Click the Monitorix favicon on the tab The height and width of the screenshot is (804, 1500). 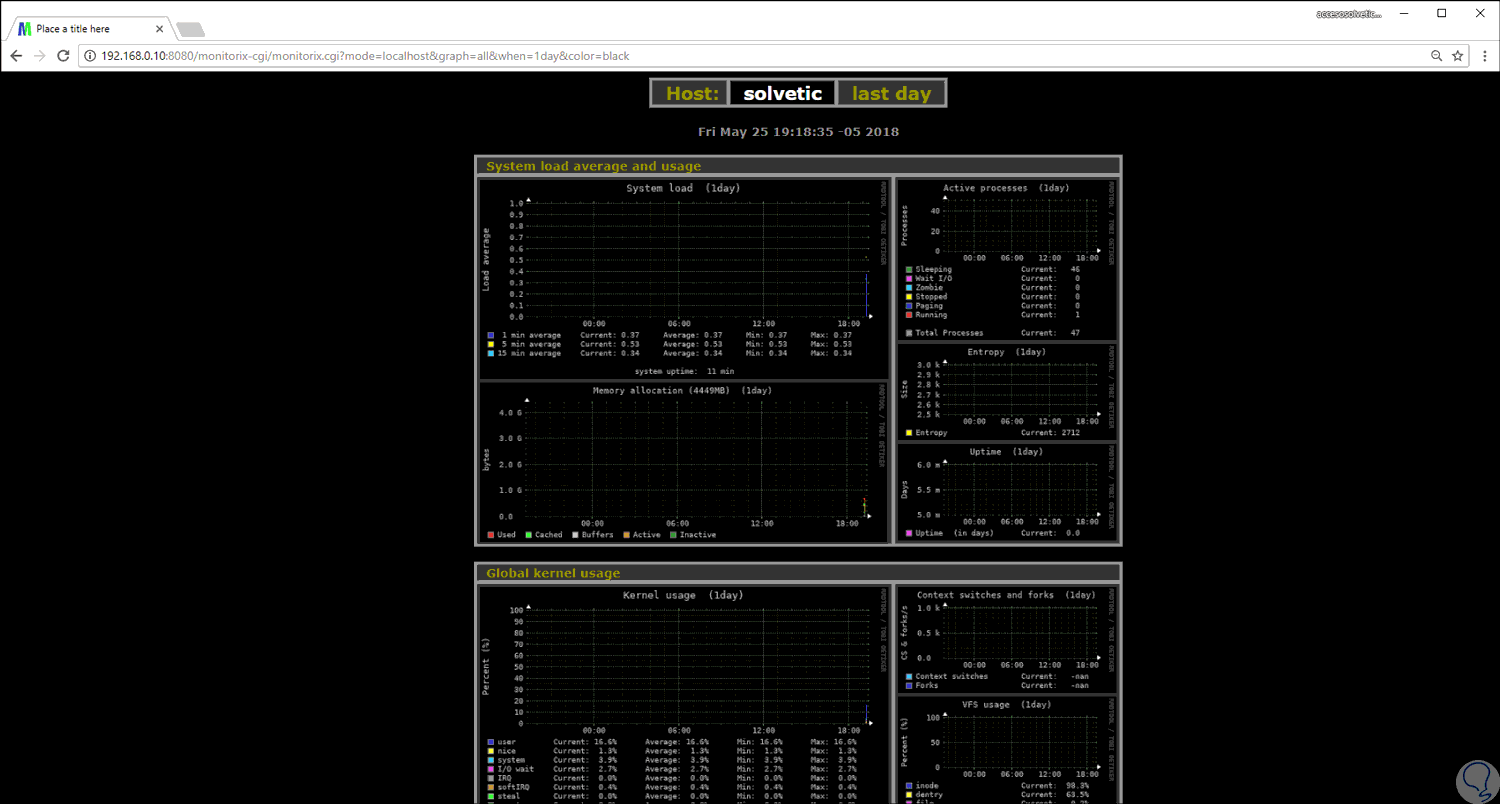click(25, 29)
